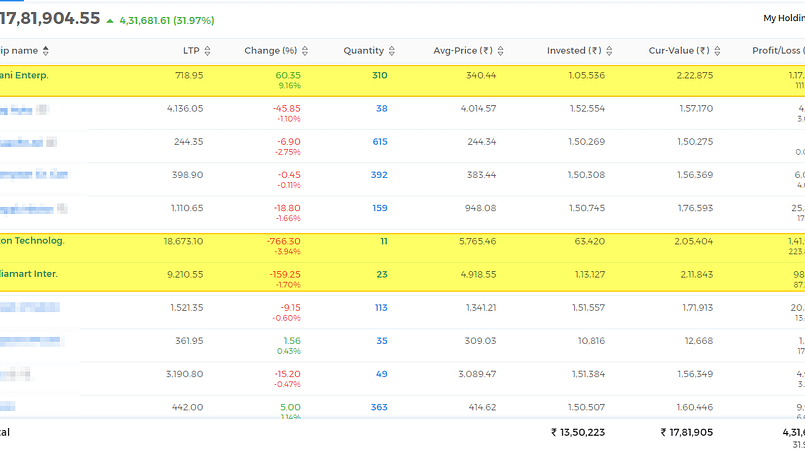Open the My Holdings label
Viewport: 805px width, 452px height.
click(x=784, y=18)
